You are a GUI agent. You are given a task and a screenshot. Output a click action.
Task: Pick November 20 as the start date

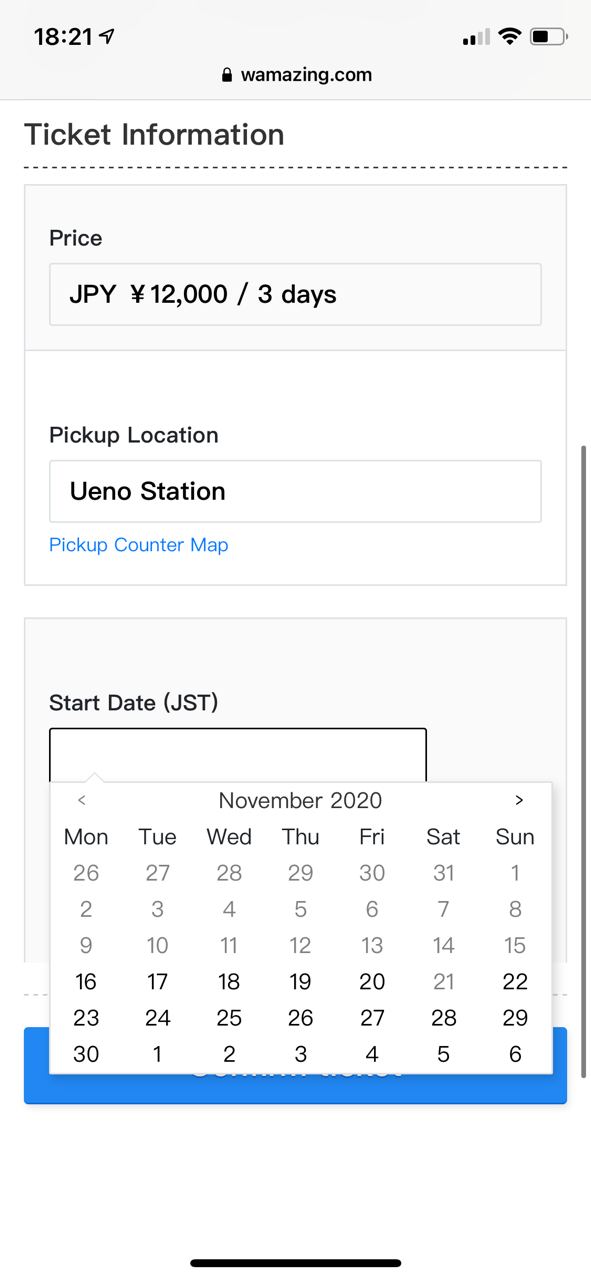372,982
